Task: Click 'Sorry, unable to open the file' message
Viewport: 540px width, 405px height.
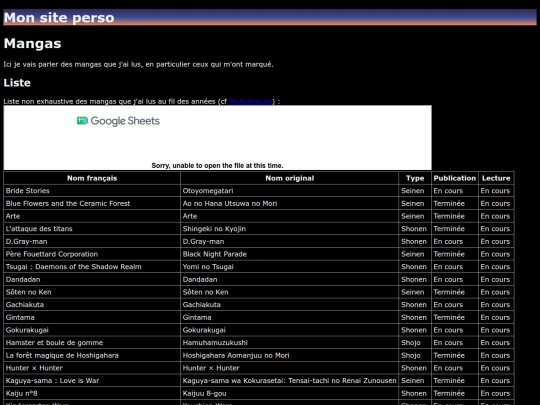Action: (x=217, y=165)
